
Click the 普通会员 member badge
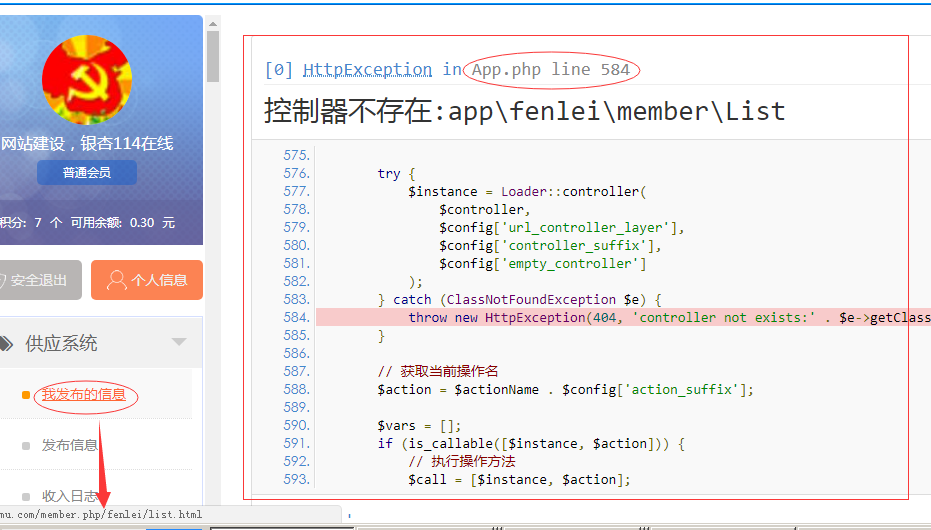pyautogui.click(x=87, y=173)
